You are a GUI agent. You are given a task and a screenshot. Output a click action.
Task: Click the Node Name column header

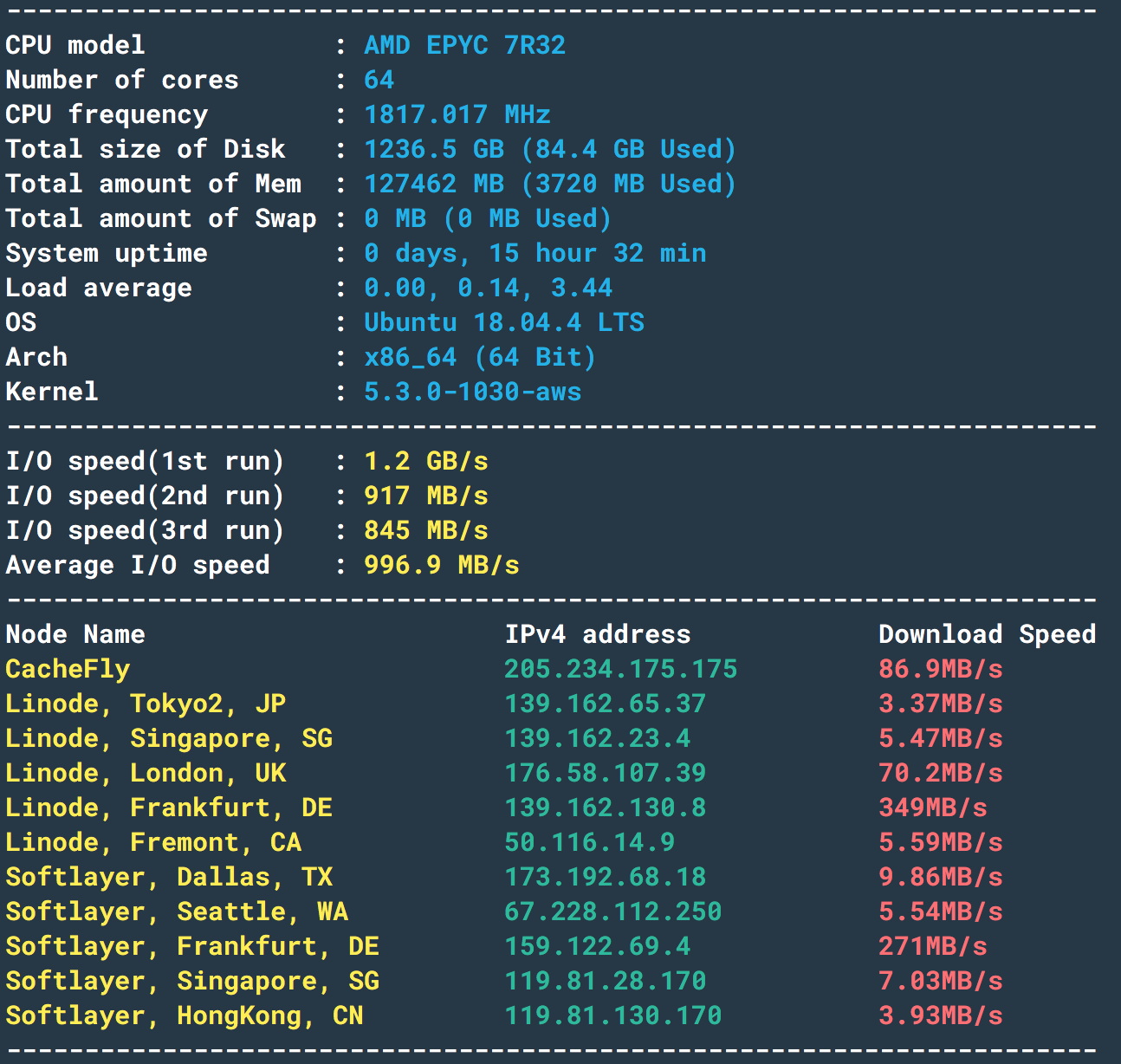coord(75,634)
